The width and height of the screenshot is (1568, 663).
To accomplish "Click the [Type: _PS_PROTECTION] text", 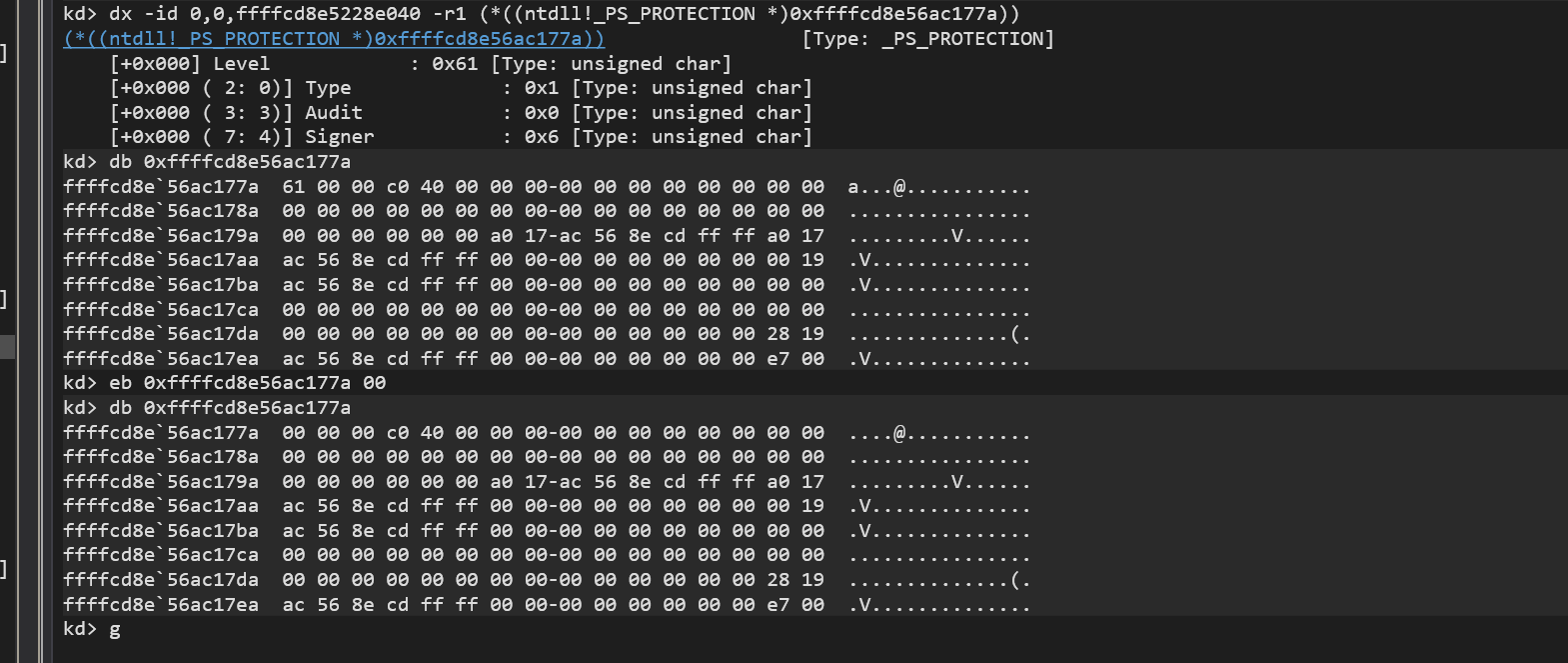I will tap(927, 39).
